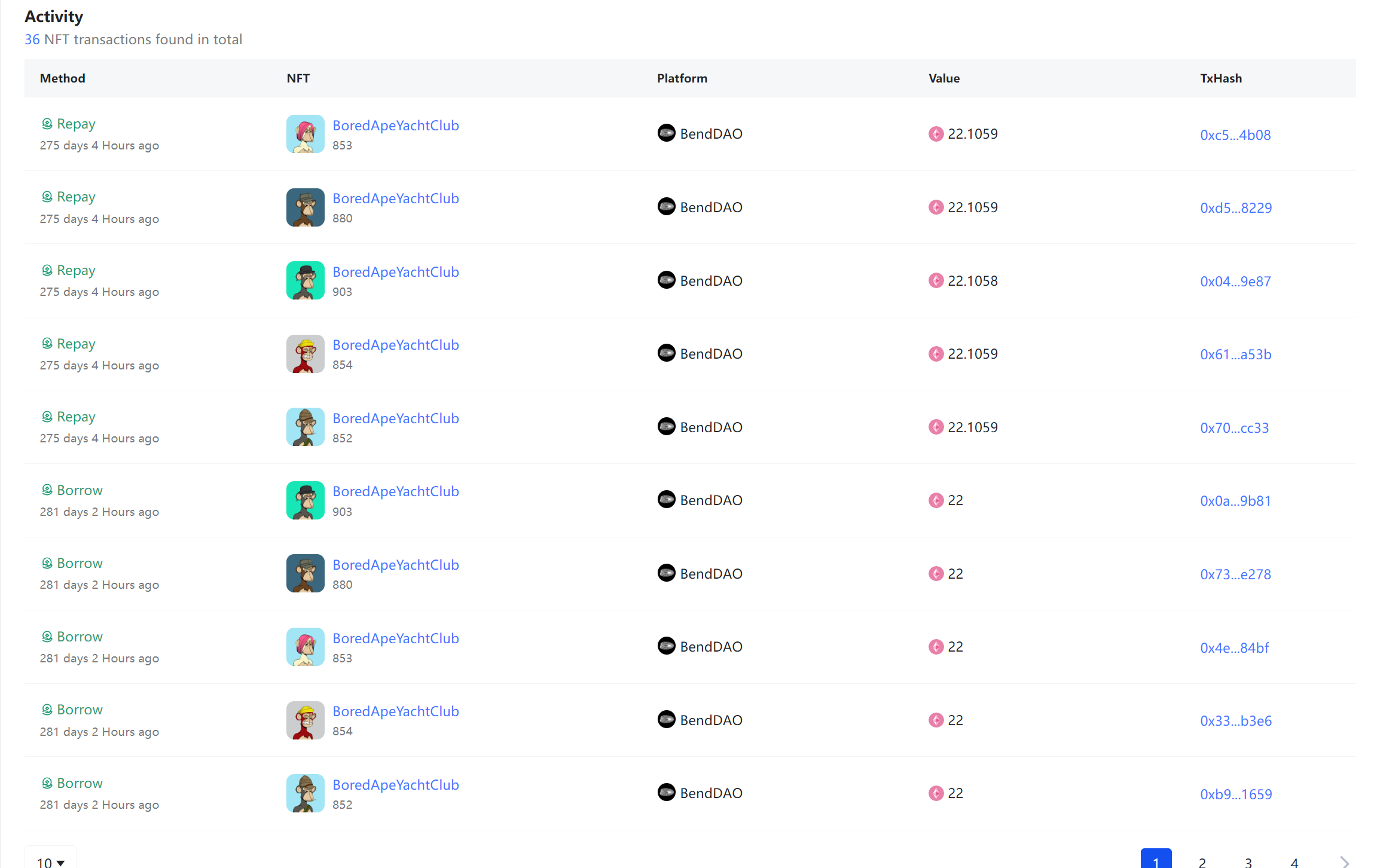Click the BendDAO logo in the last Borrow row

[666, 792]
